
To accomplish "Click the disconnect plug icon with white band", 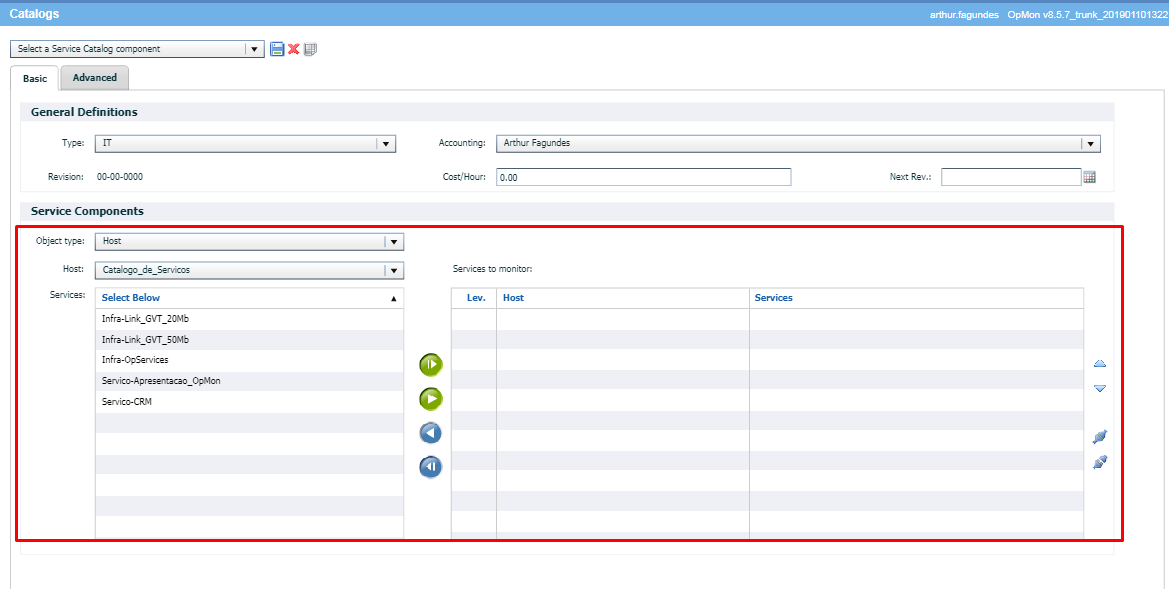I will pos(1100,462).
